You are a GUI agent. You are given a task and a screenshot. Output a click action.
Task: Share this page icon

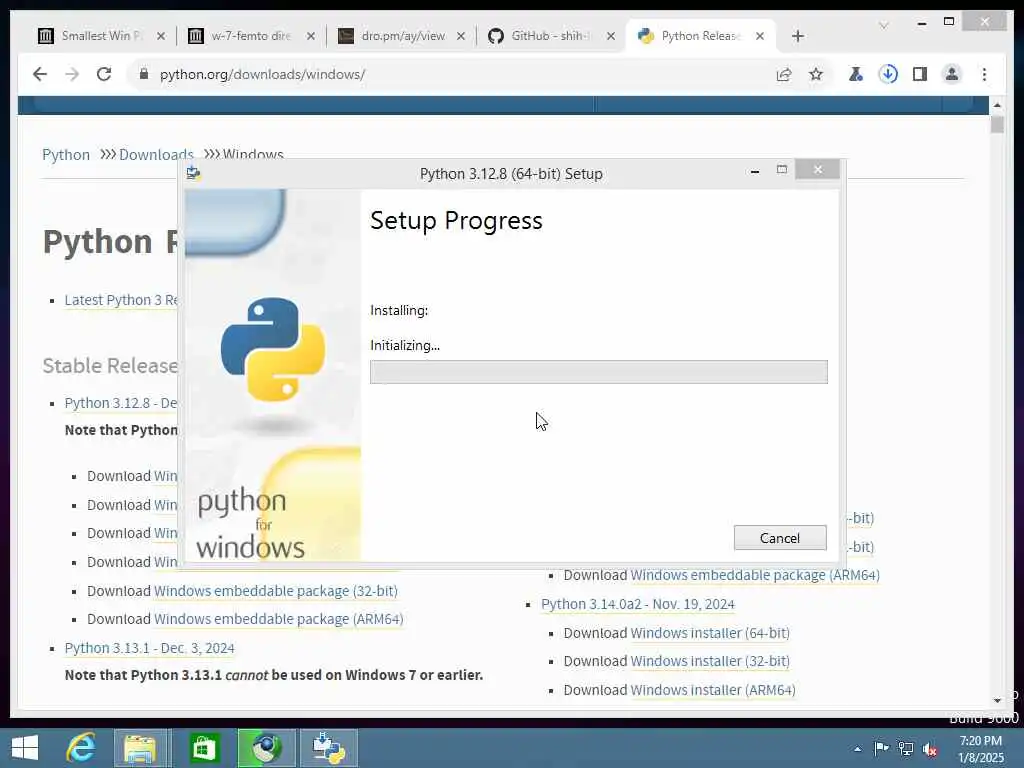coord(784,74)
